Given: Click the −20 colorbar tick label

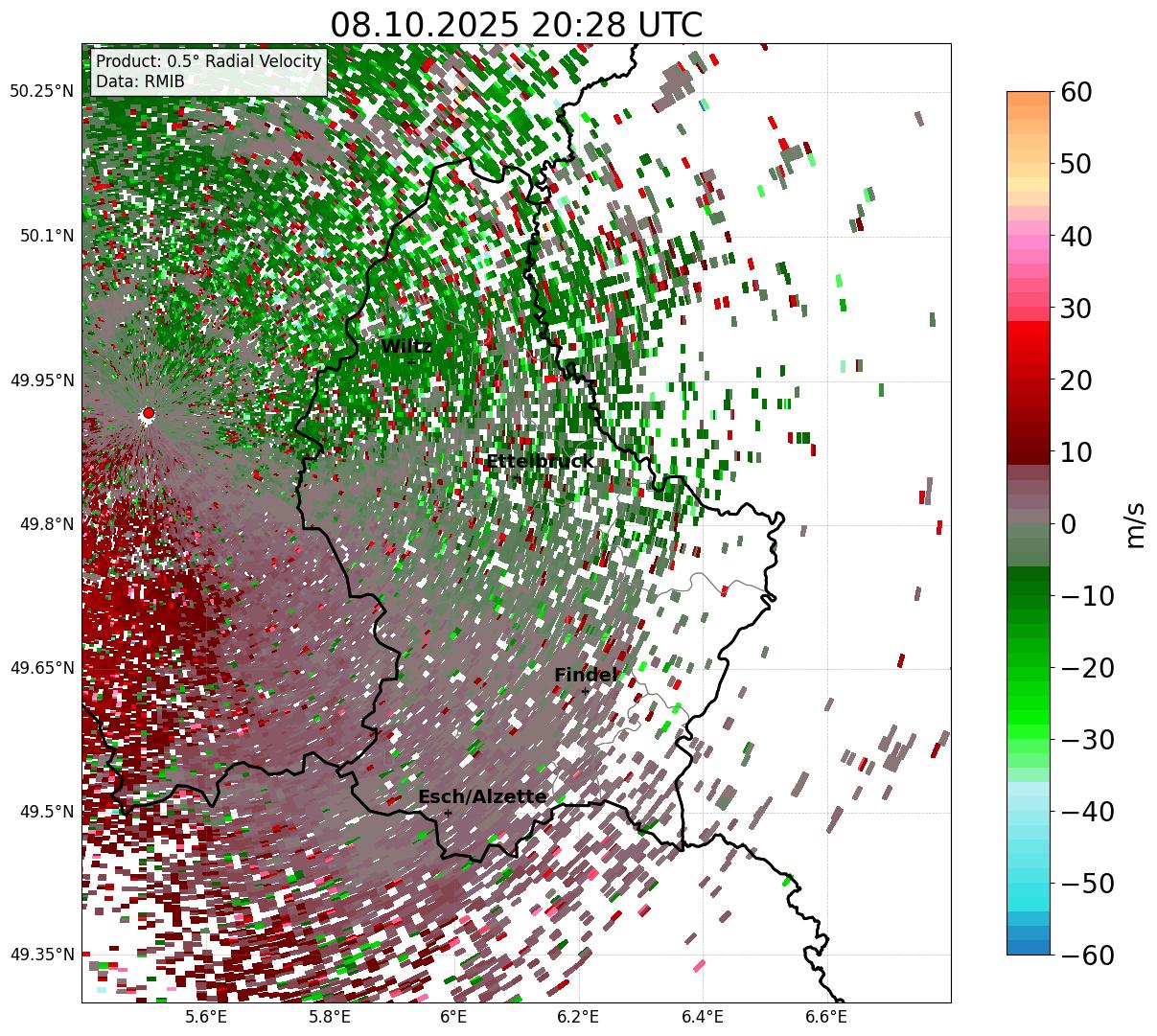Looking at the screenshot, I should [x=1087, y=668].
